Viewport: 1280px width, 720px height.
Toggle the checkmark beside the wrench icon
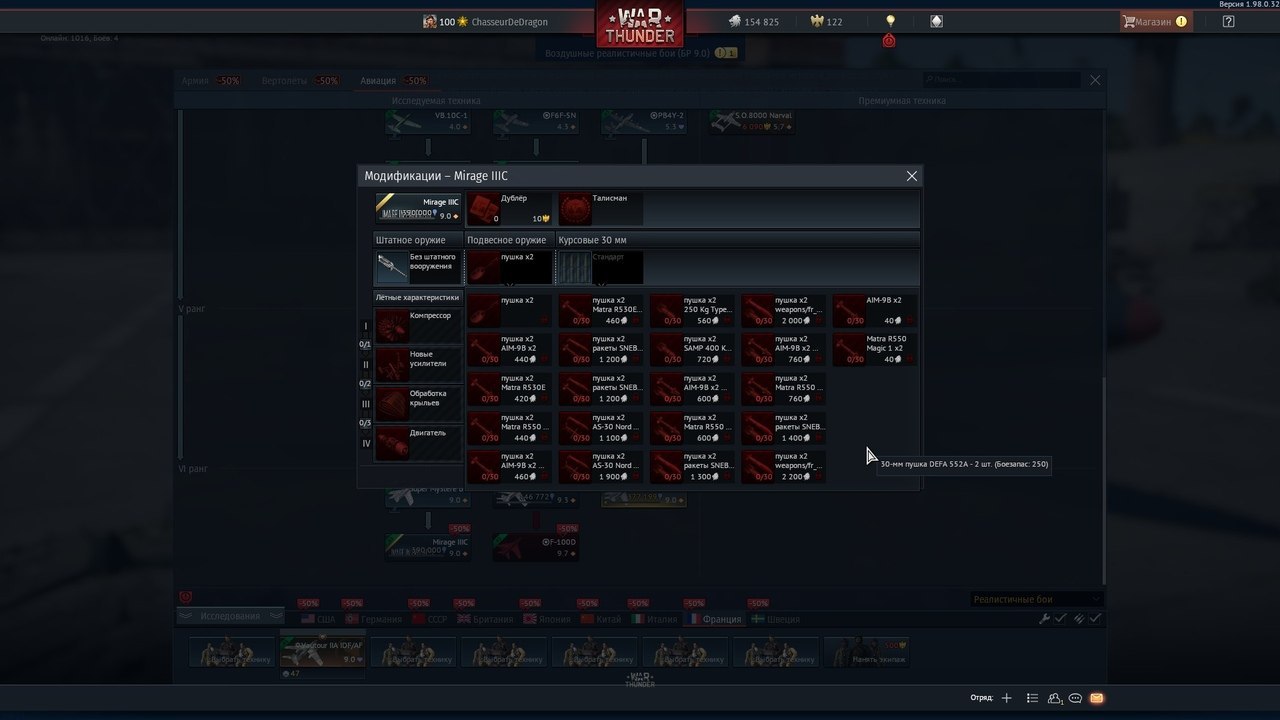(1061, 619)
